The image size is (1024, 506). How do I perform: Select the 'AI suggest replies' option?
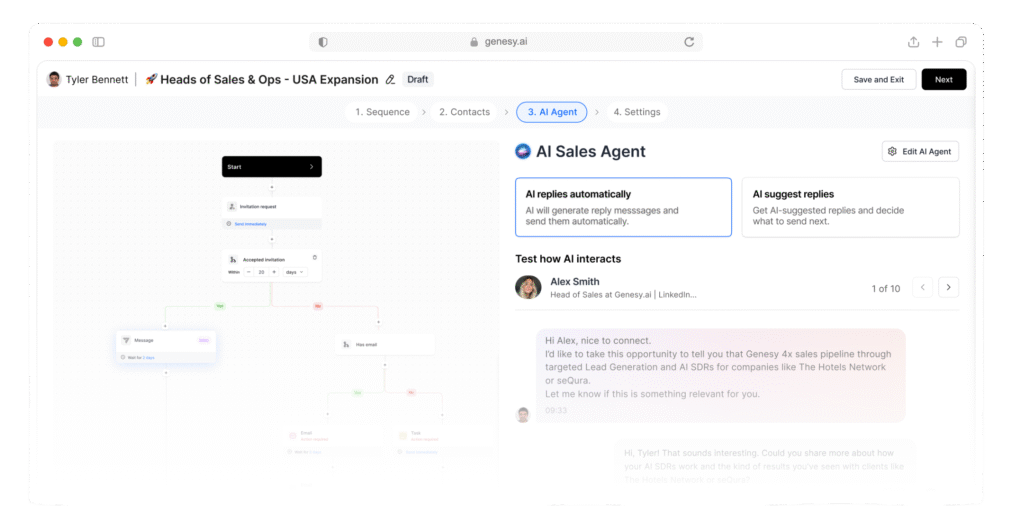(850, 207)
